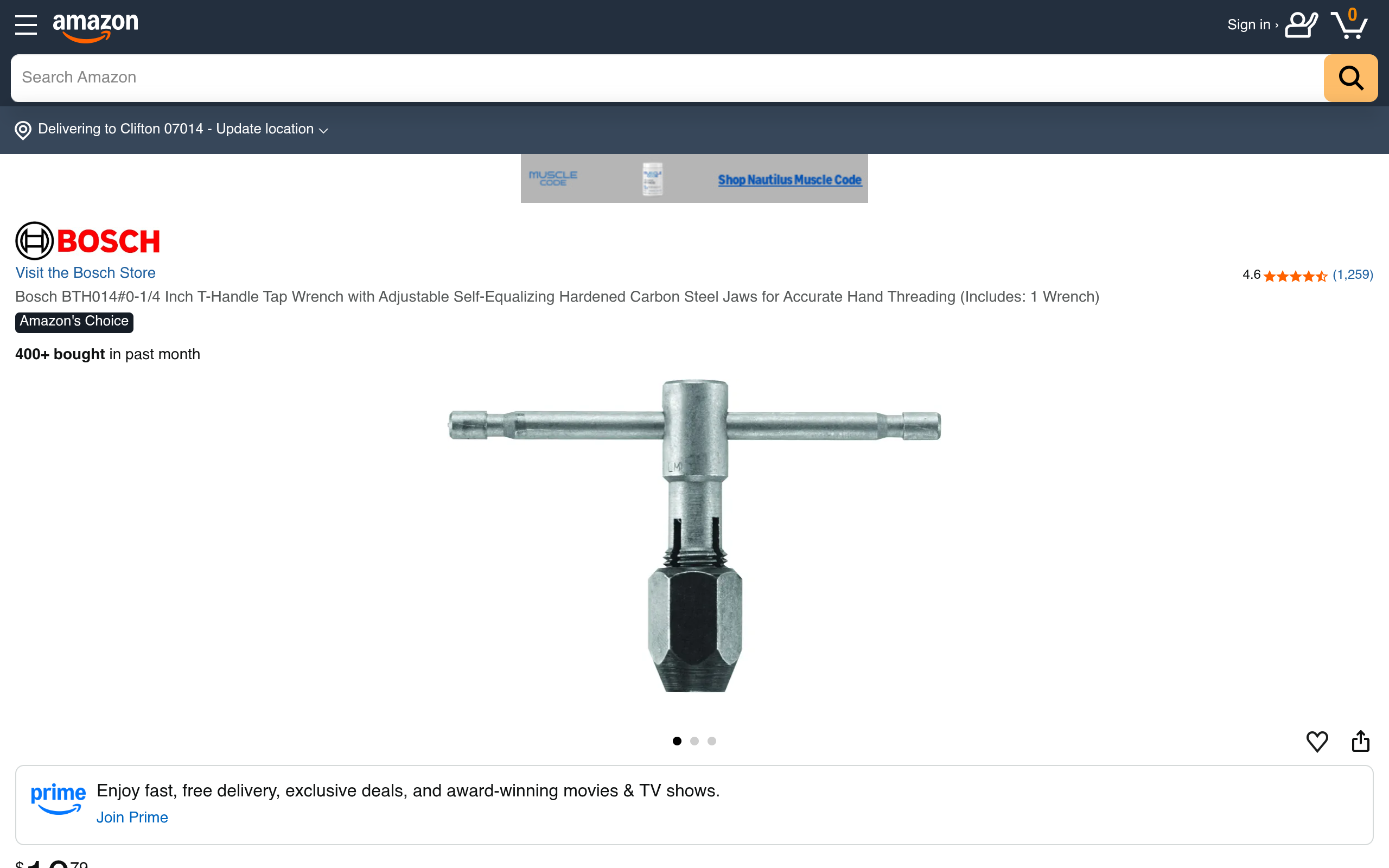Show the second product image dot
The image size is (1389, 868).
pyautogui.click(x=694, y=741)
